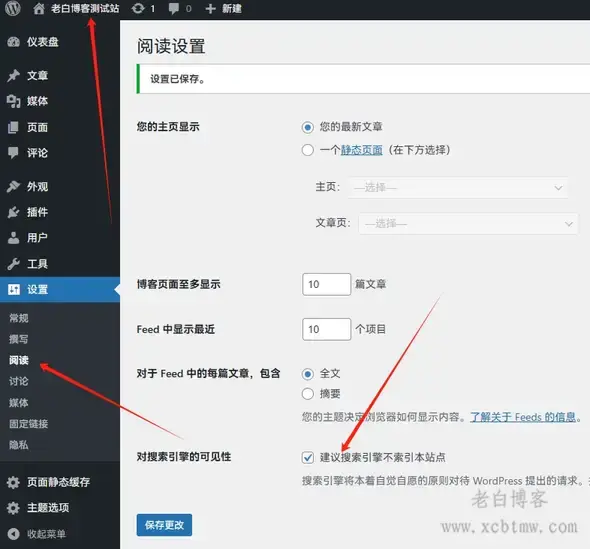Screen dimensions: 590x549
Task: Click the 保存更改 button
Action: tap(164, 525)
